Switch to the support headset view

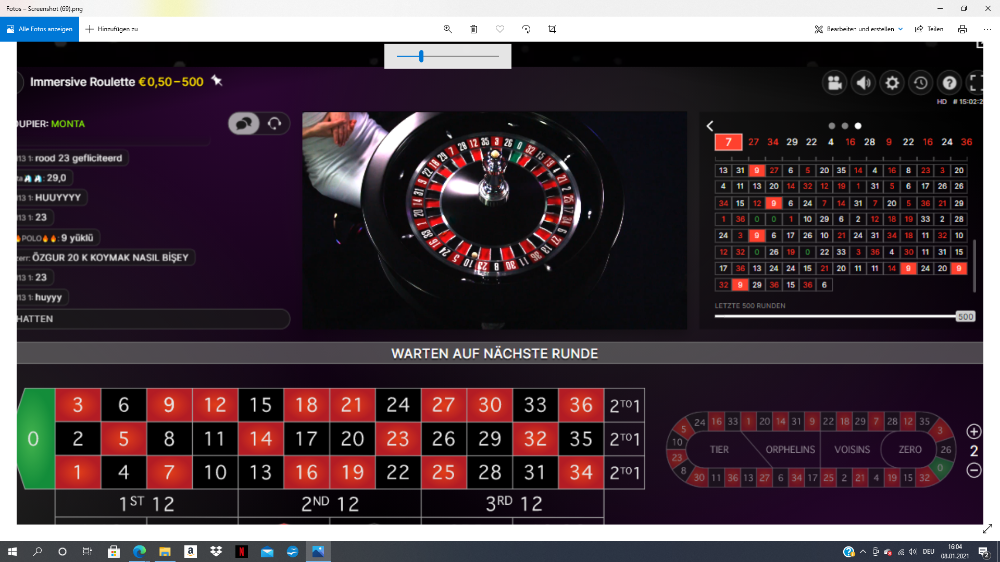274,123
